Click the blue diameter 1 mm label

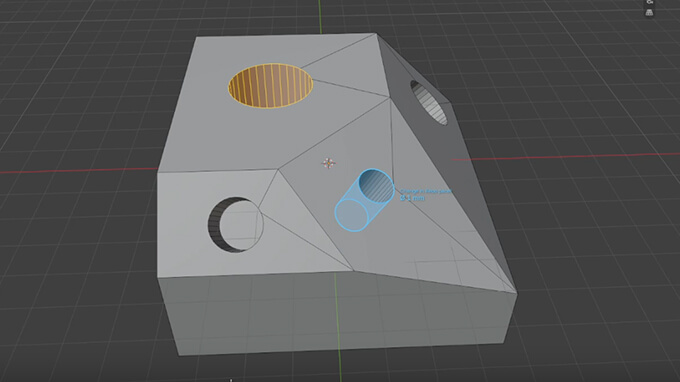click(412, 198)
